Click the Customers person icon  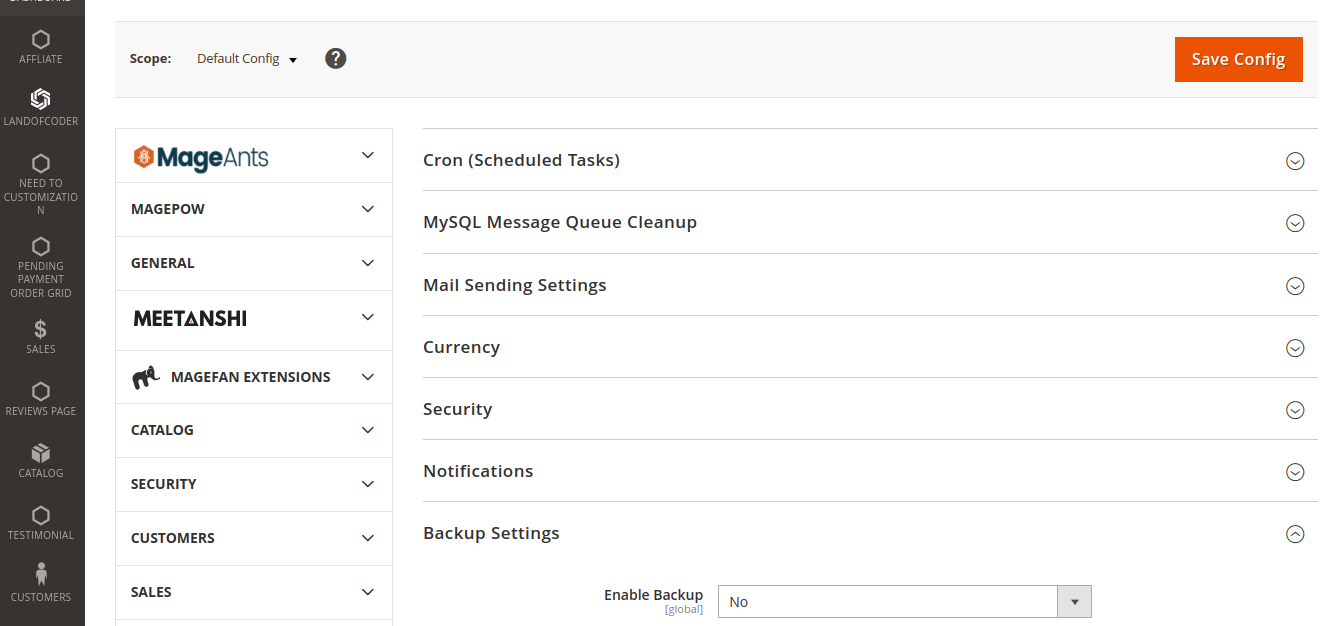(x=41, y=573)
